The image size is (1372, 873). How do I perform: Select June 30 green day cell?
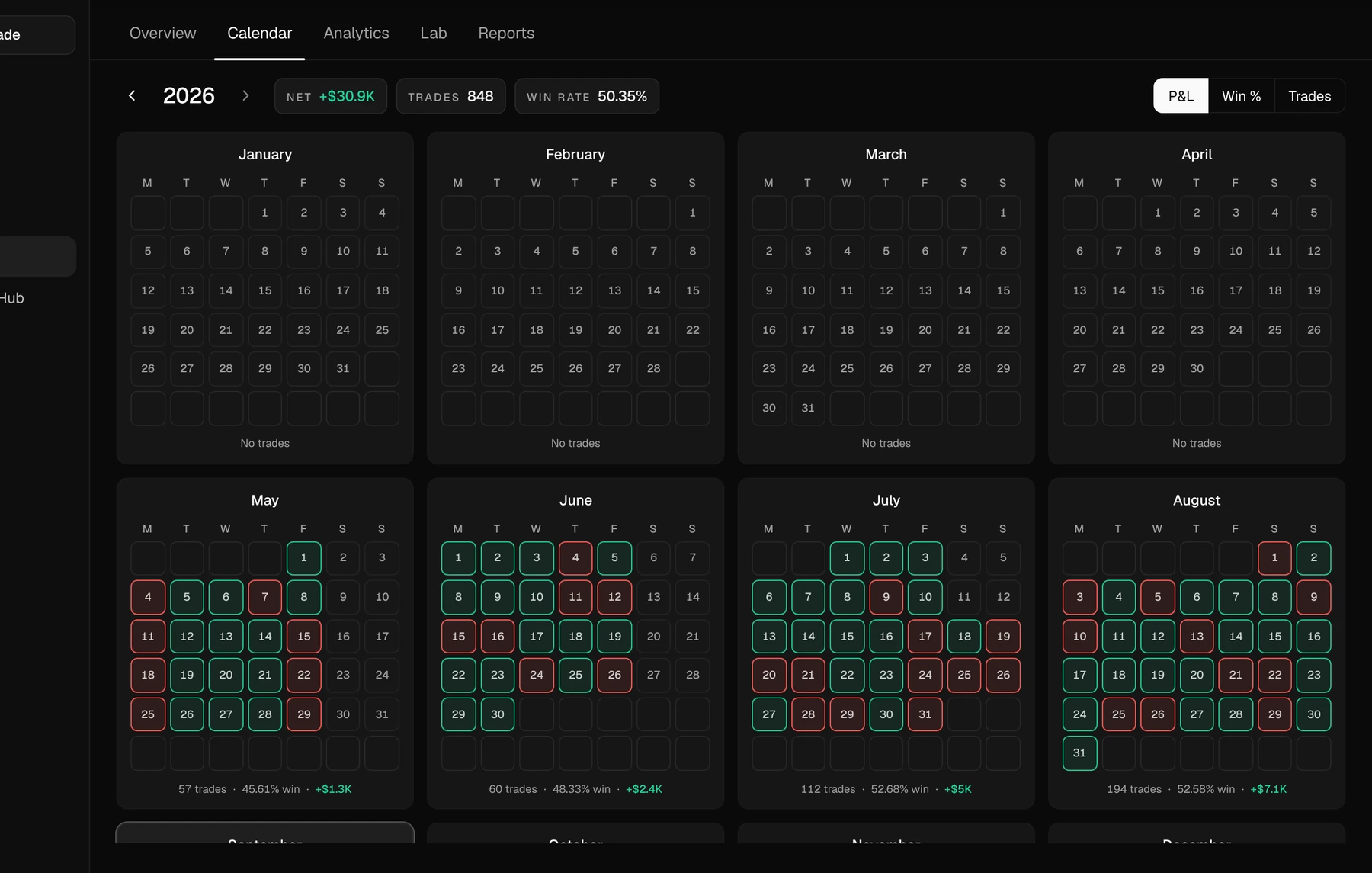498,714
